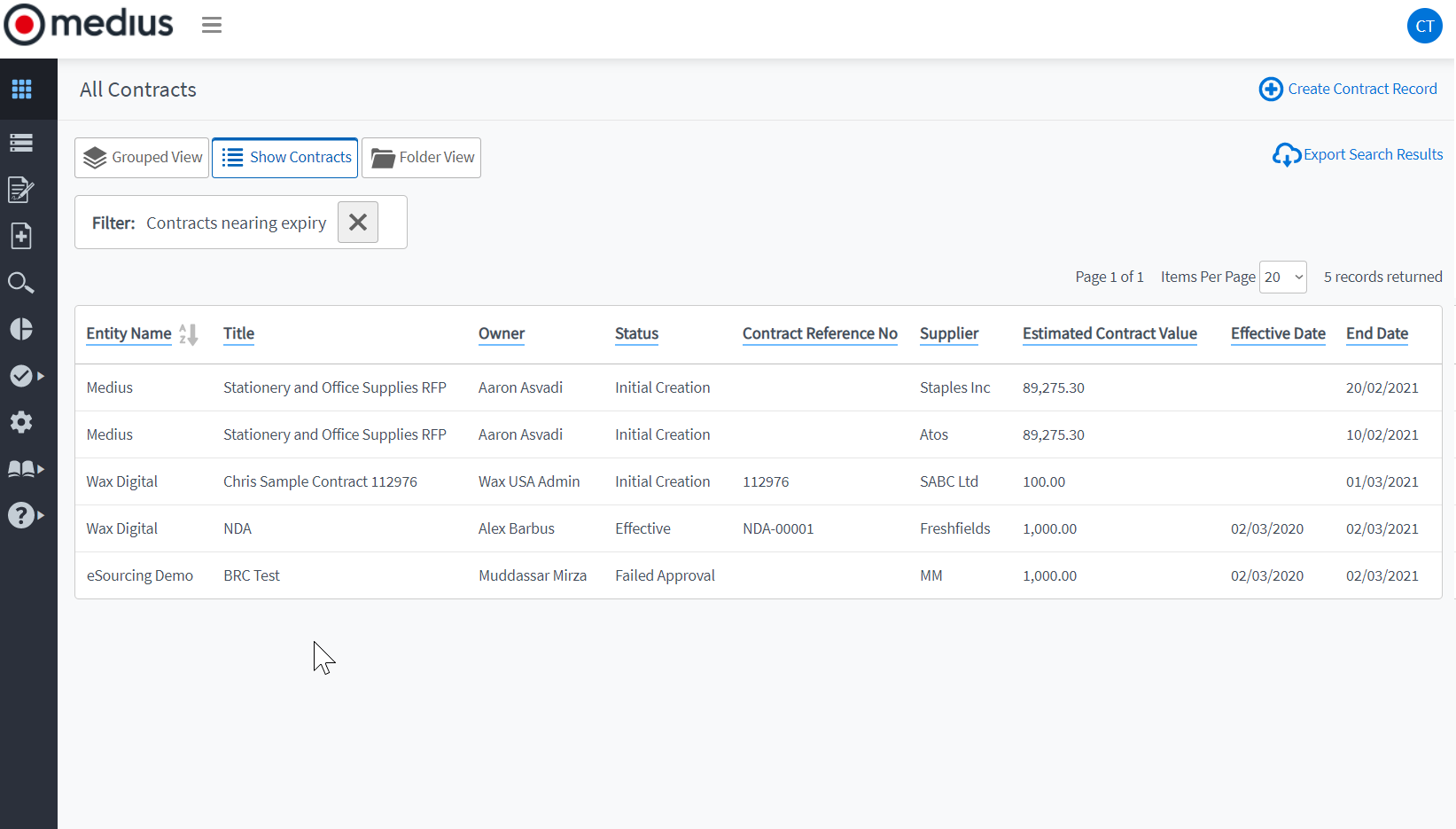This screenshot has height=829, width=1456.
Task: Sort by Status column header
Action: tap(636, 333)
